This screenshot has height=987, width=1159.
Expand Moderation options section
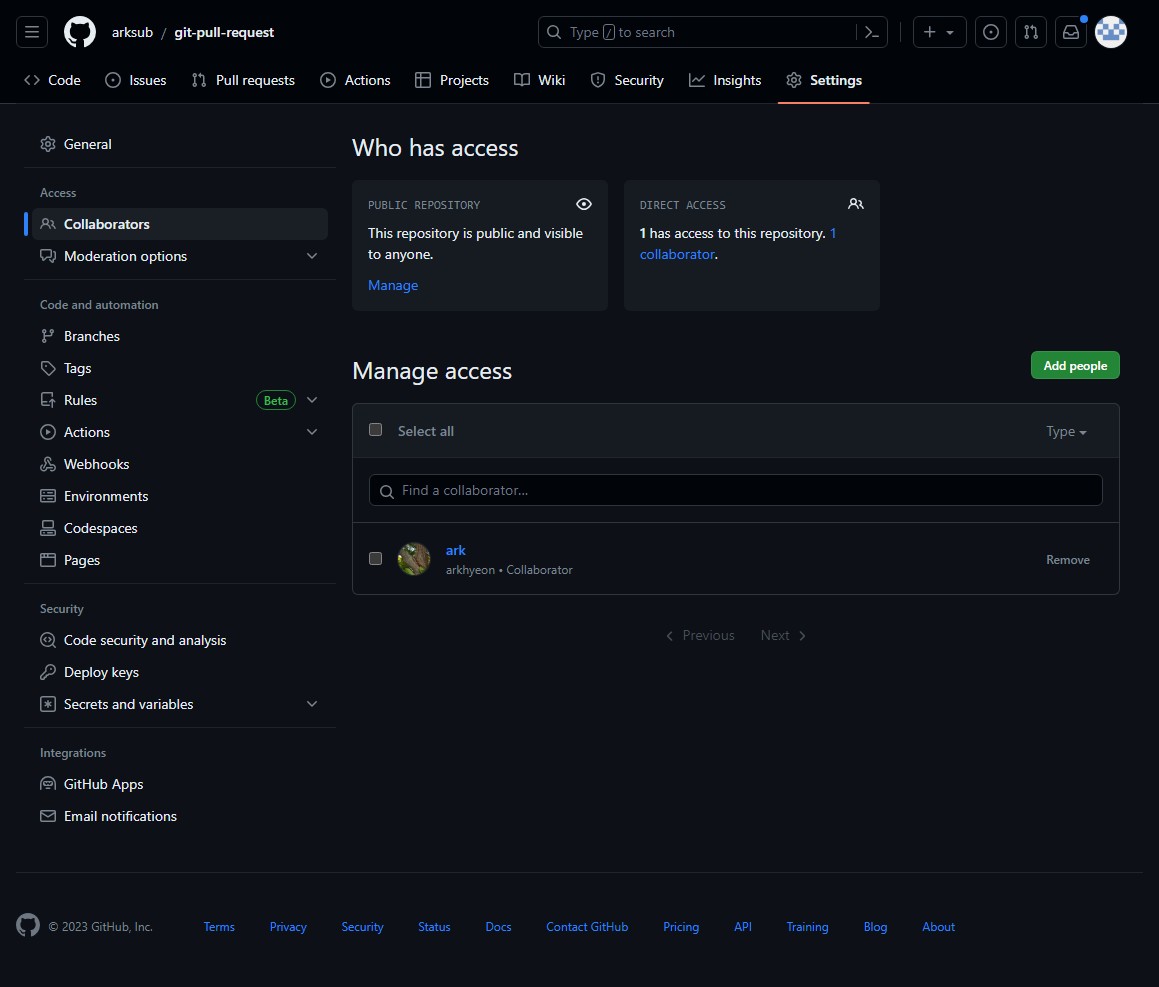(x=312, y=256)
